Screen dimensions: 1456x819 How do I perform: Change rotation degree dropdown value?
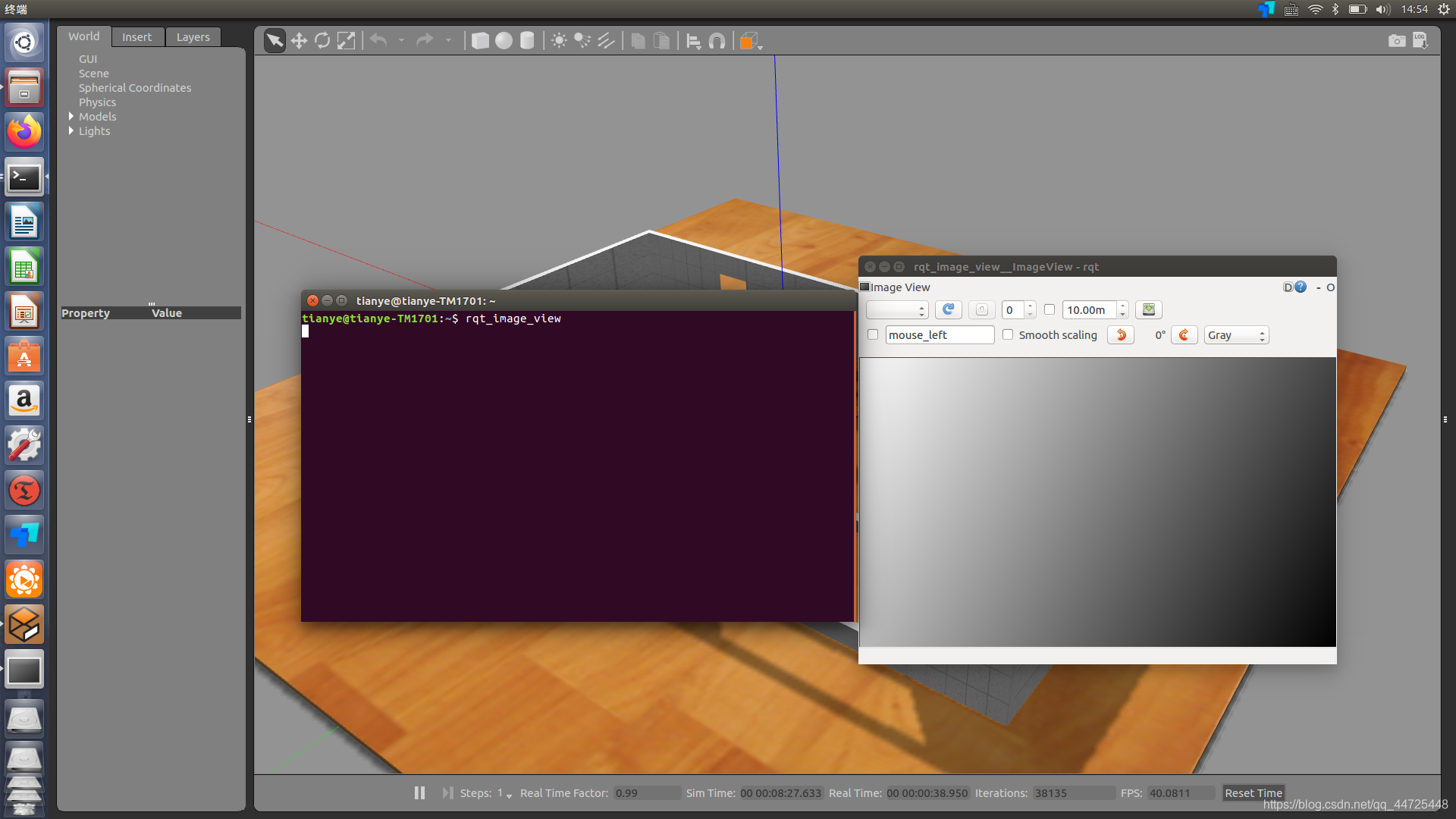pos(1159,334)
